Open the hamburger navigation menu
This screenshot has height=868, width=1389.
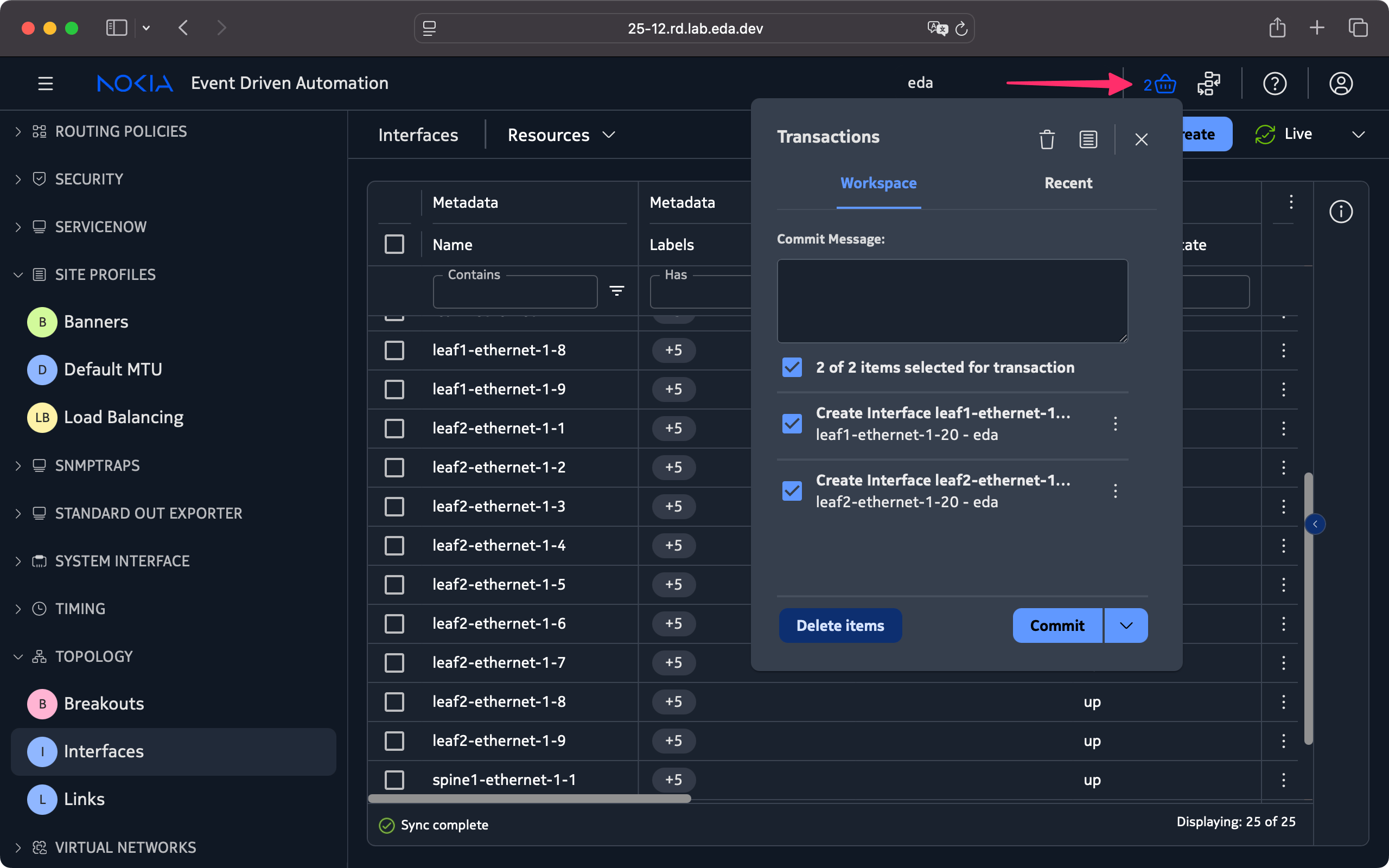coord(46,84)
